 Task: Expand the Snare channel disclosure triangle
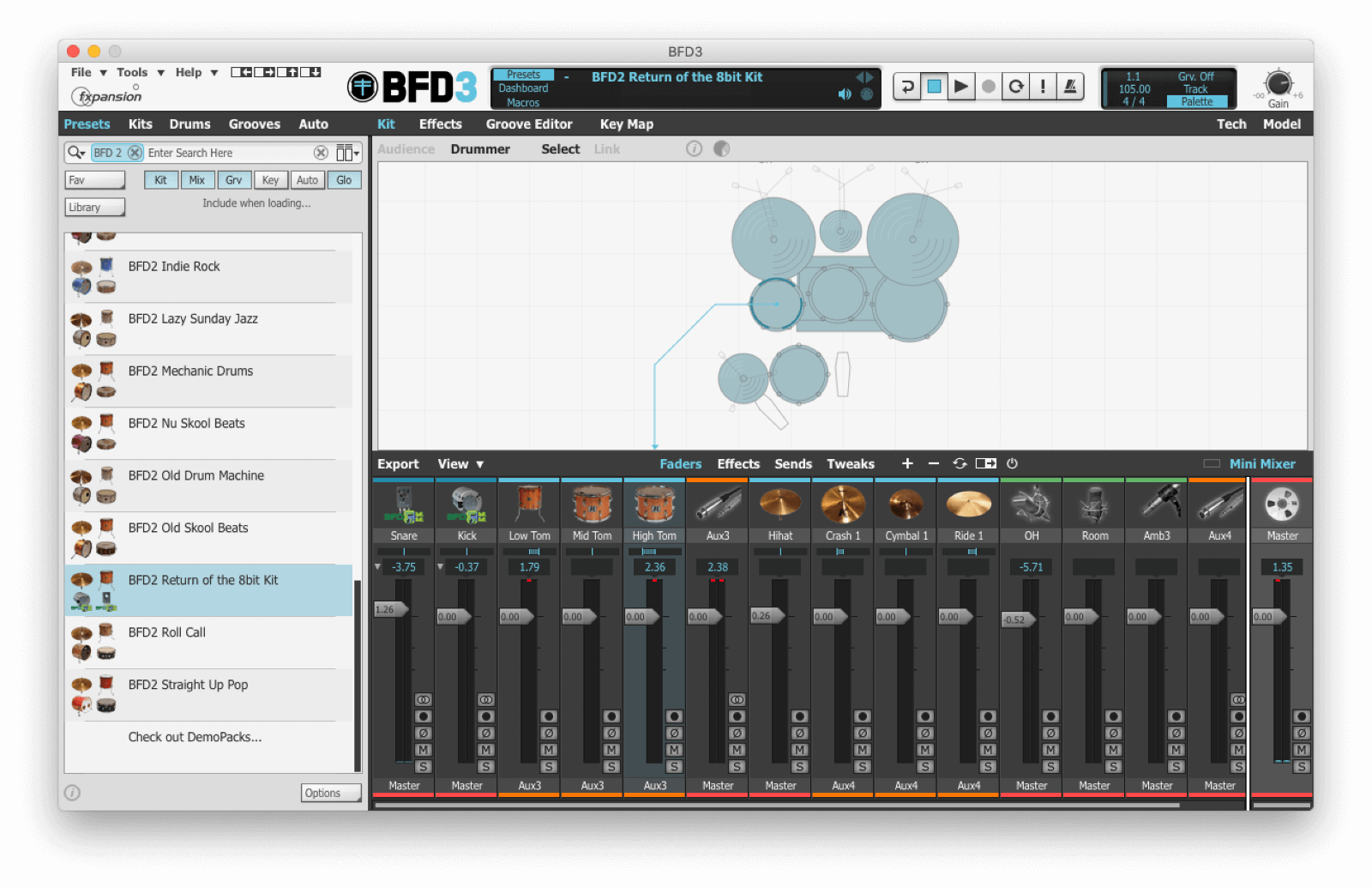[377, 567]
